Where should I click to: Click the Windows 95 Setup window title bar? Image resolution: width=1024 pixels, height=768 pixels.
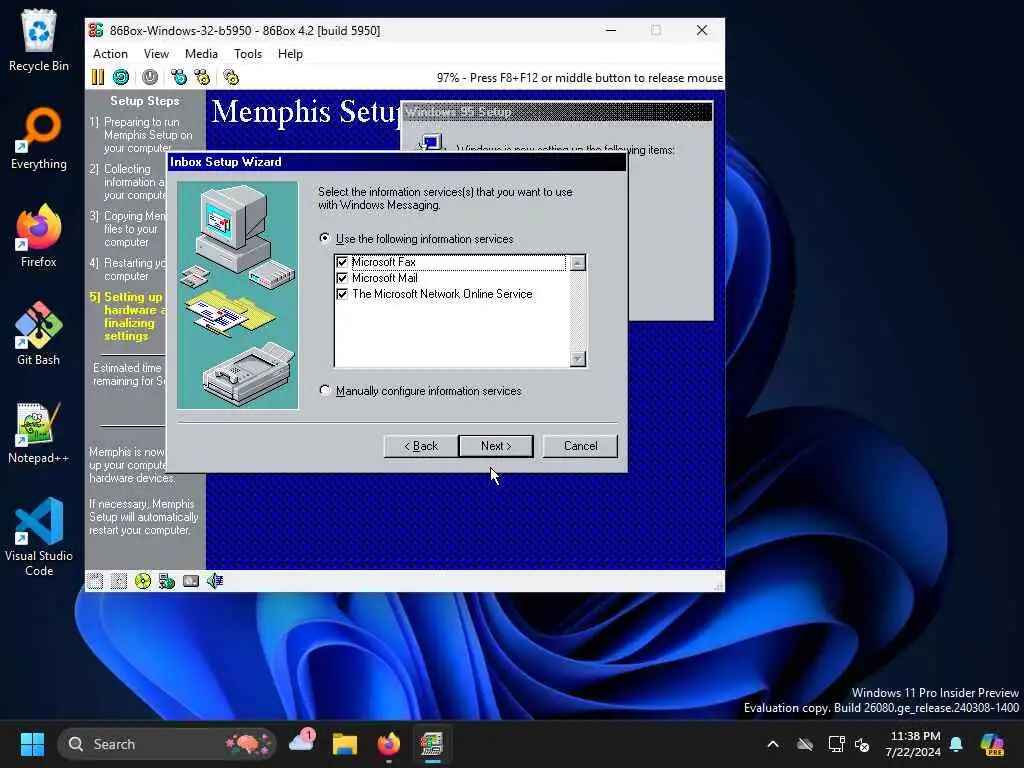click(x=557, y=112)
